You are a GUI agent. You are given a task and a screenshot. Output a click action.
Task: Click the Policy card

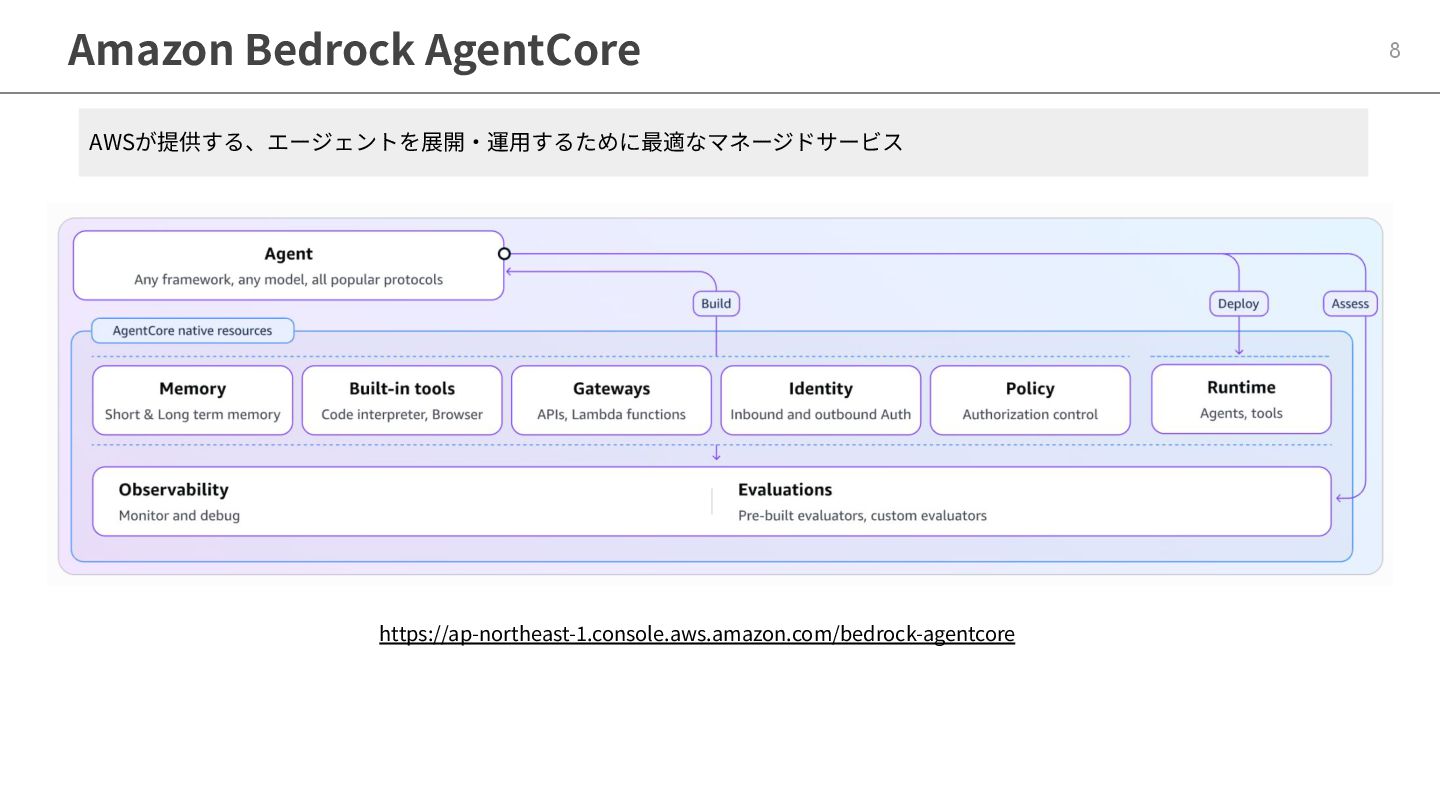coord(1030,400)
